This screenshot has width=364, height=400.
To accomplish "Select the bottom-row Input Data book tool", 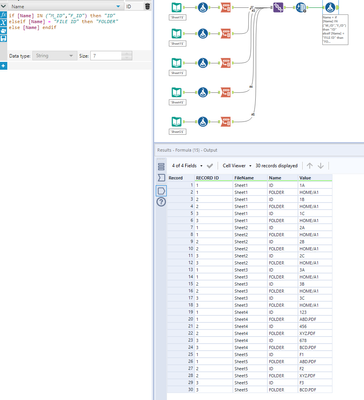I will click(x=177, y=121).
